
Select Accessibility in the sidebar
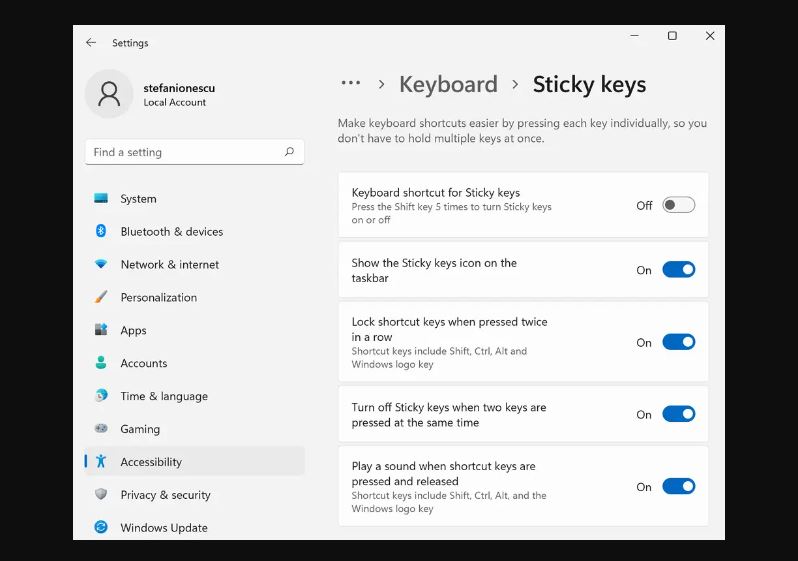point(195,461)
